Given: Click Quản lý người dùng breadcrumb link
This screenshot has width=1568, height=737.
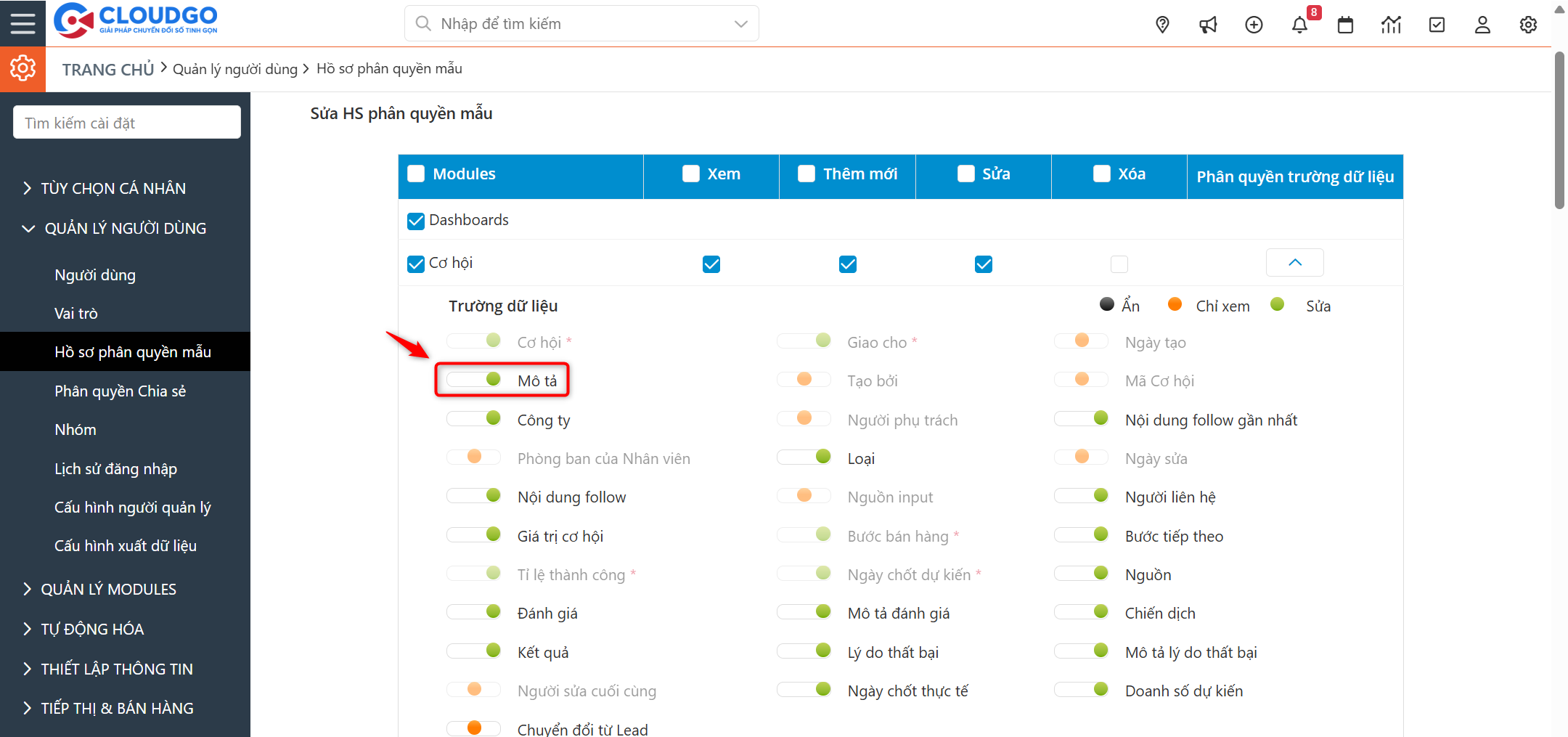Looking at the screenshot, I should pyautogui.click(x=235, y=69).
